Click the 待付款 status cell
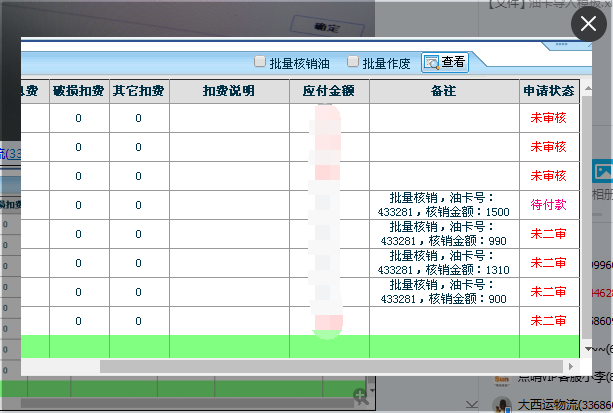 coord(548,205)
